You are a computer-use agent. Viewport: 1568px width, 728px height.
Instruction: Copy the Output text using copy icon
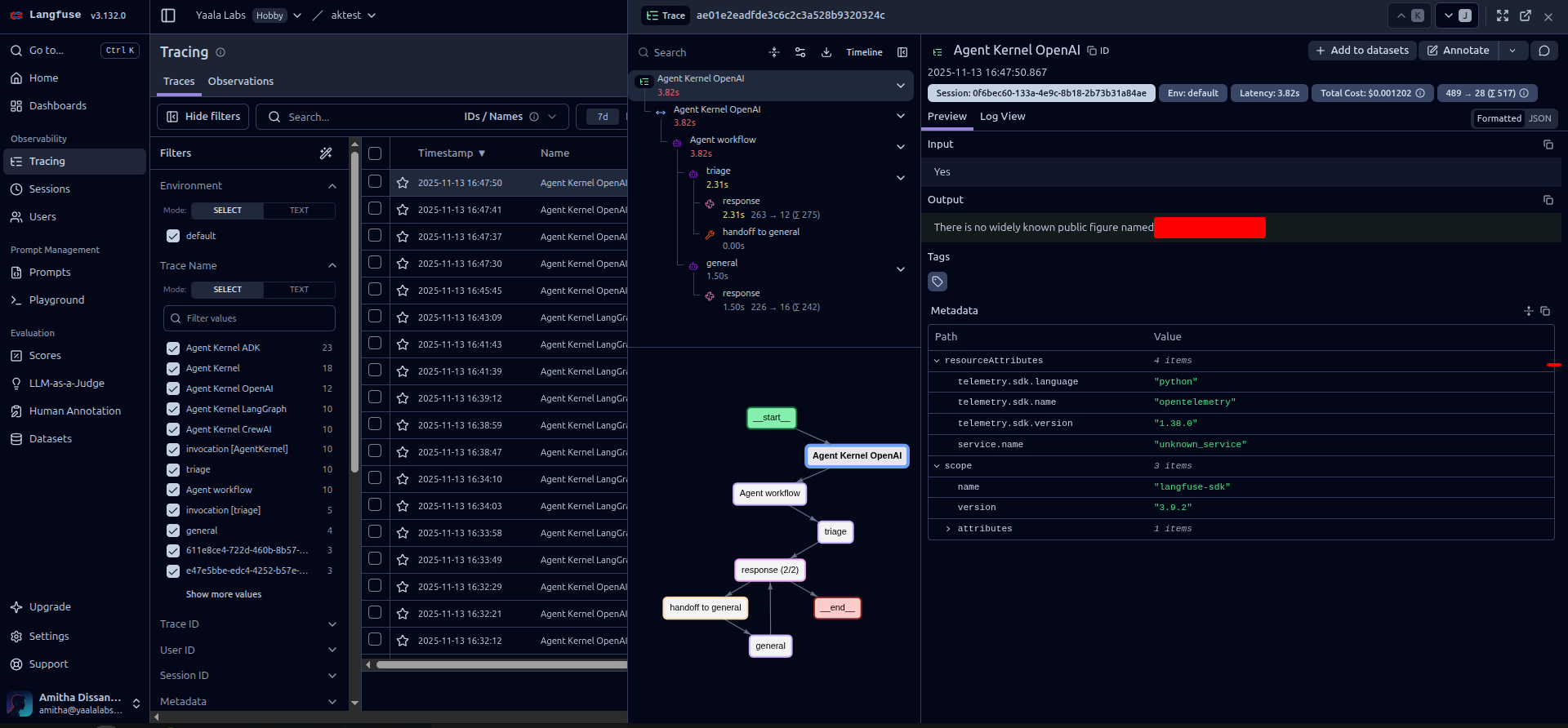(x=1548, y=200)
